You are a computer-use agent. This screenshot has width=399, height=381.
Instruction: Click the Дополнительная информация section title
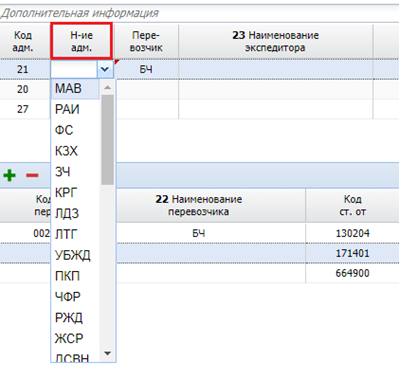(79, 13)
